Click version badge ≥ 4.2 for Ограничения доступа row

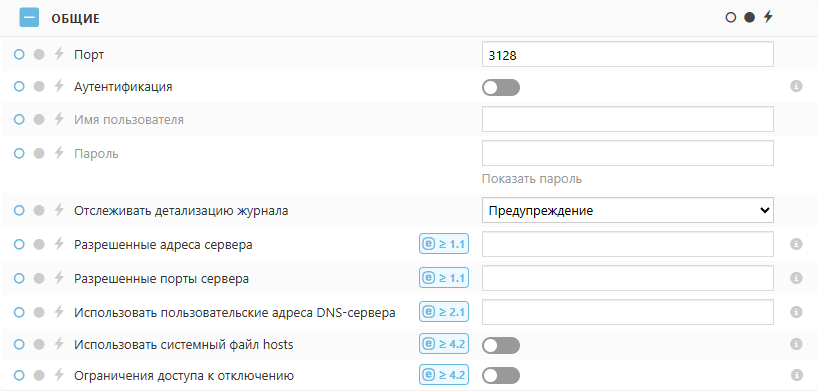[x=444, y=375]
